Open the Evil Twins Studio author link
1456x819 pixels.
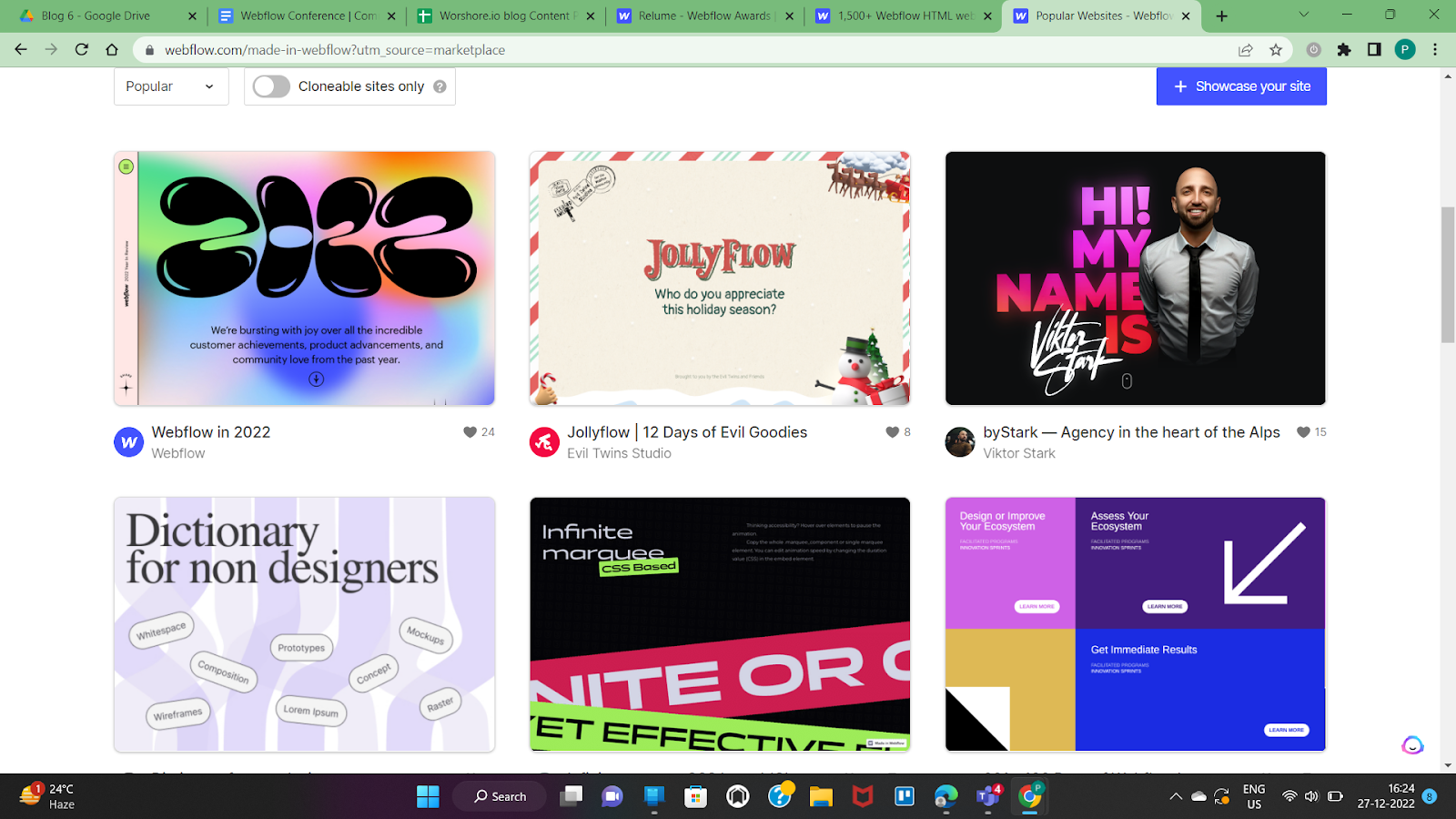[619, 453]
